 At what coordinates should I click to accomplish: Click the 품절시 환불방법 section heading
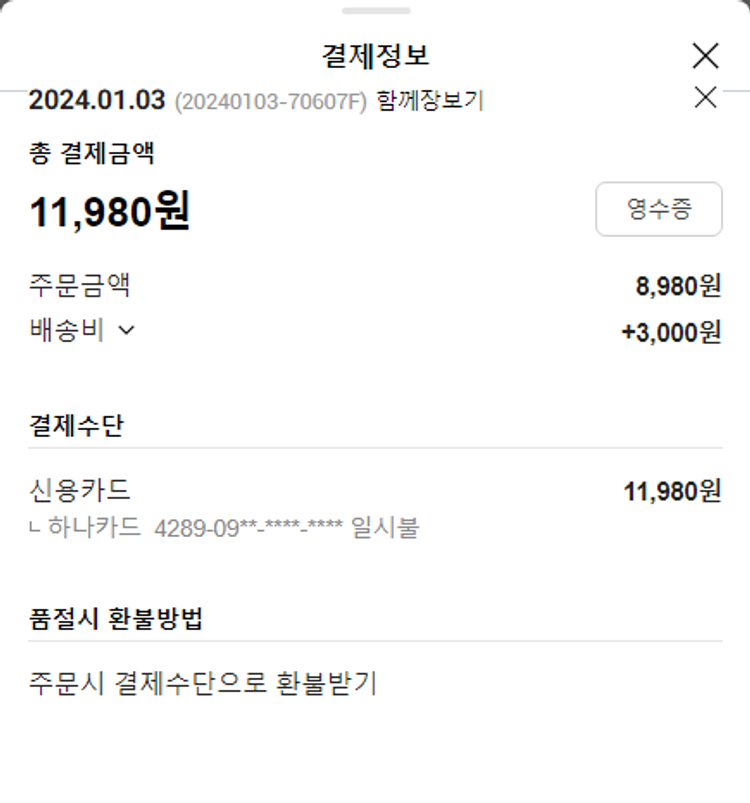(116, 619)
